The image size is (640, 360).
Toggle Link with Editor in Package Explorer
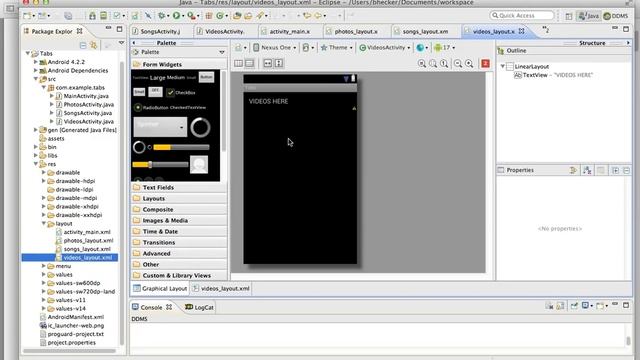pyautogui.click(x=94, y=45)
